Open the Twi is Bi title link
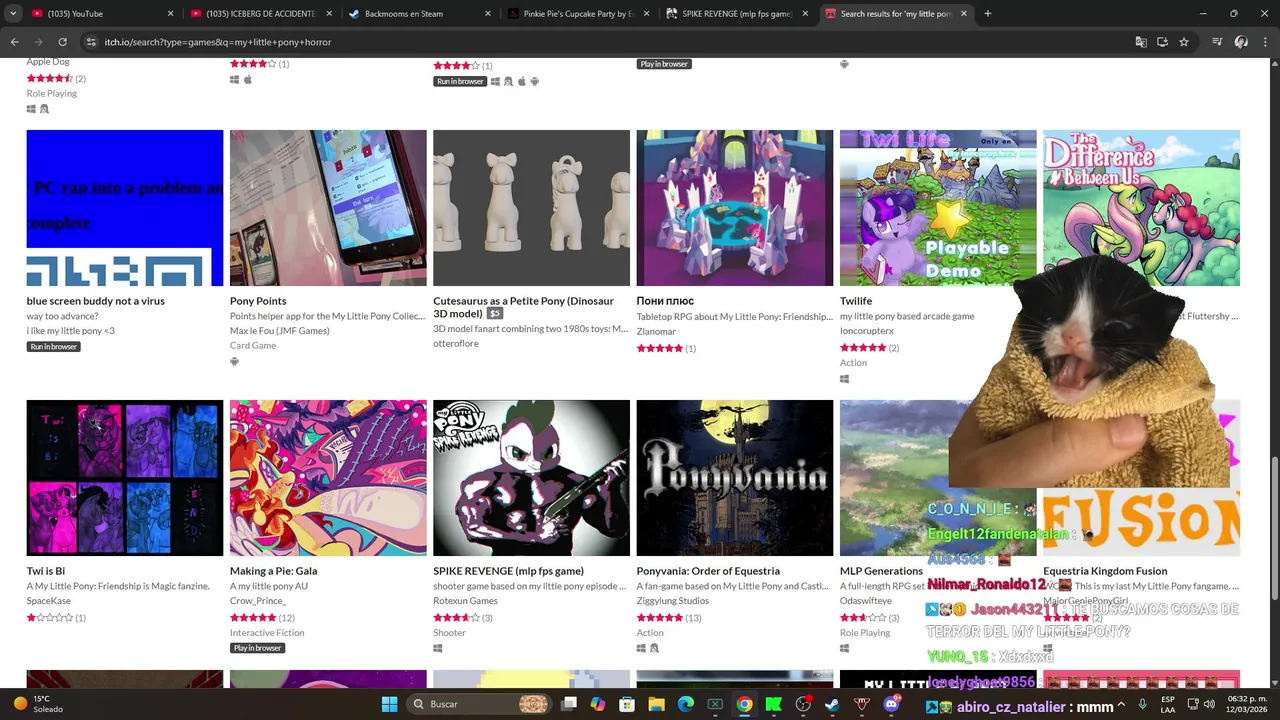Image resolution: width=1280 pixels, height=720 pixels. click(46, 571)
